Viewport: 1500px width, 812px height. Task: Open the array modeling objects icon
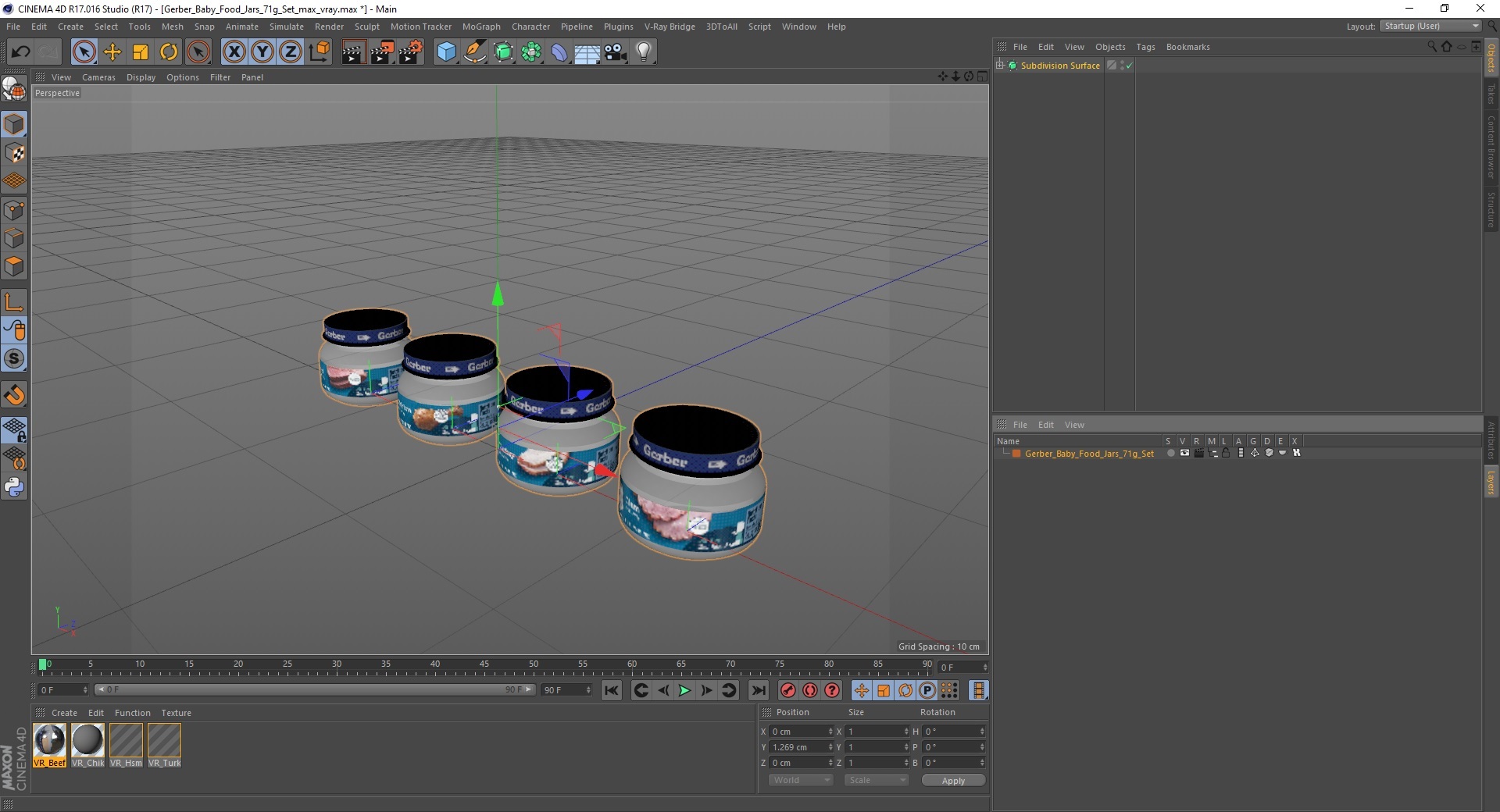click(x=532, y=52)
